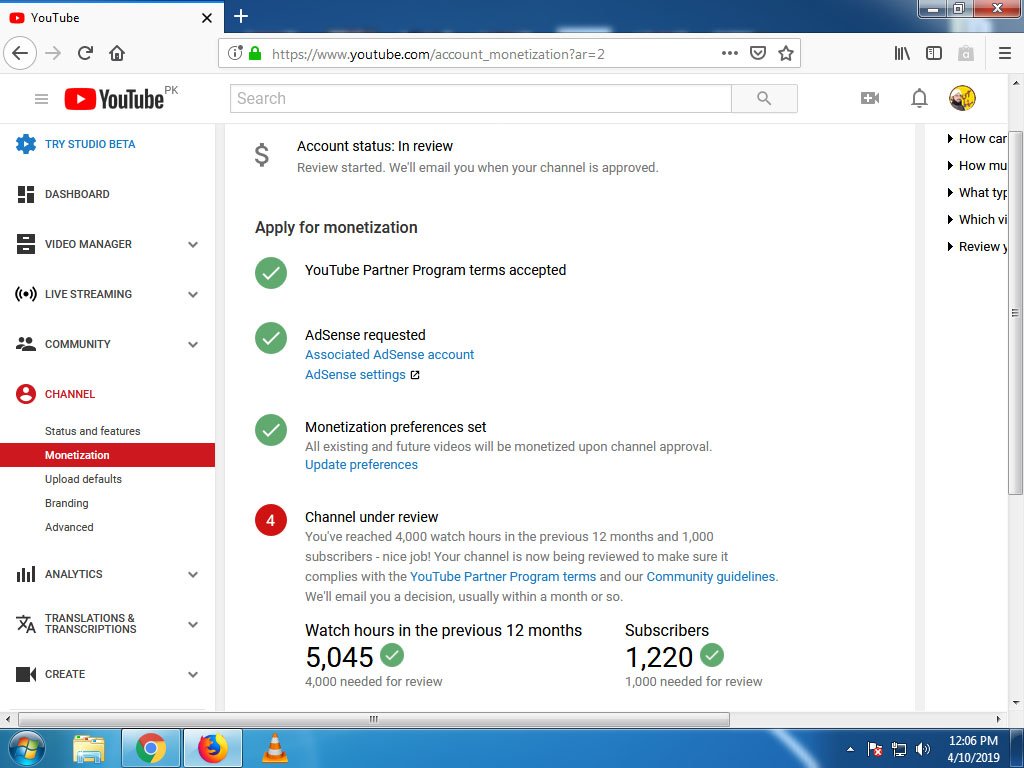Show site security padlock info
This screenshot has width=1024, height=768.
tap(255, 53)
